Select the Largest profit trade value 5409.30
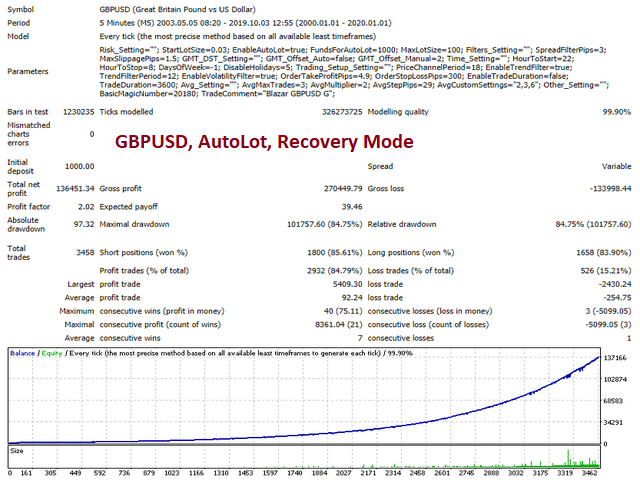Screen dimensions: 640x480 pyautogui.click(x=339, y=312)
